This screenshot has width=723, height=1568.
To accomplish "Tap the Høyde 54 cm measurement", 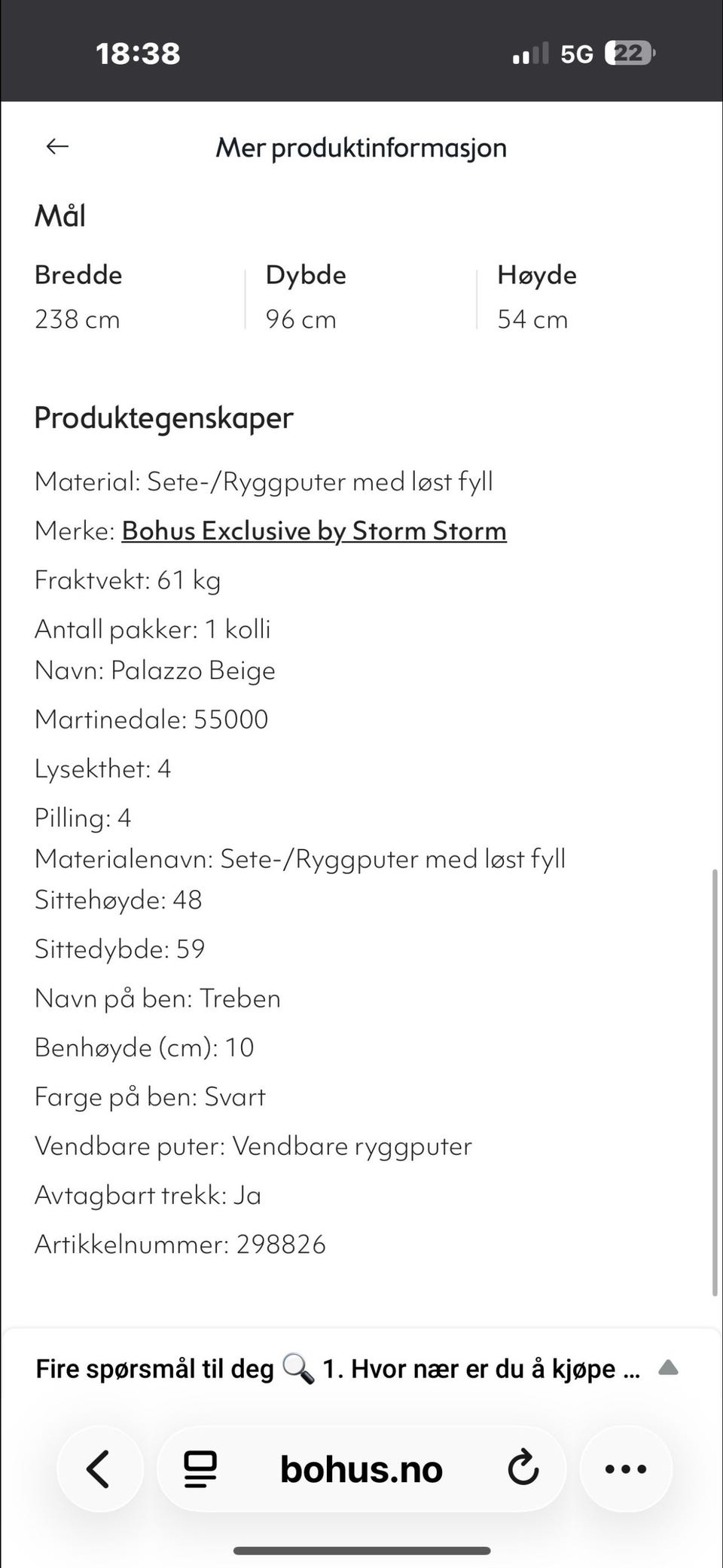I will coord(536,297).
